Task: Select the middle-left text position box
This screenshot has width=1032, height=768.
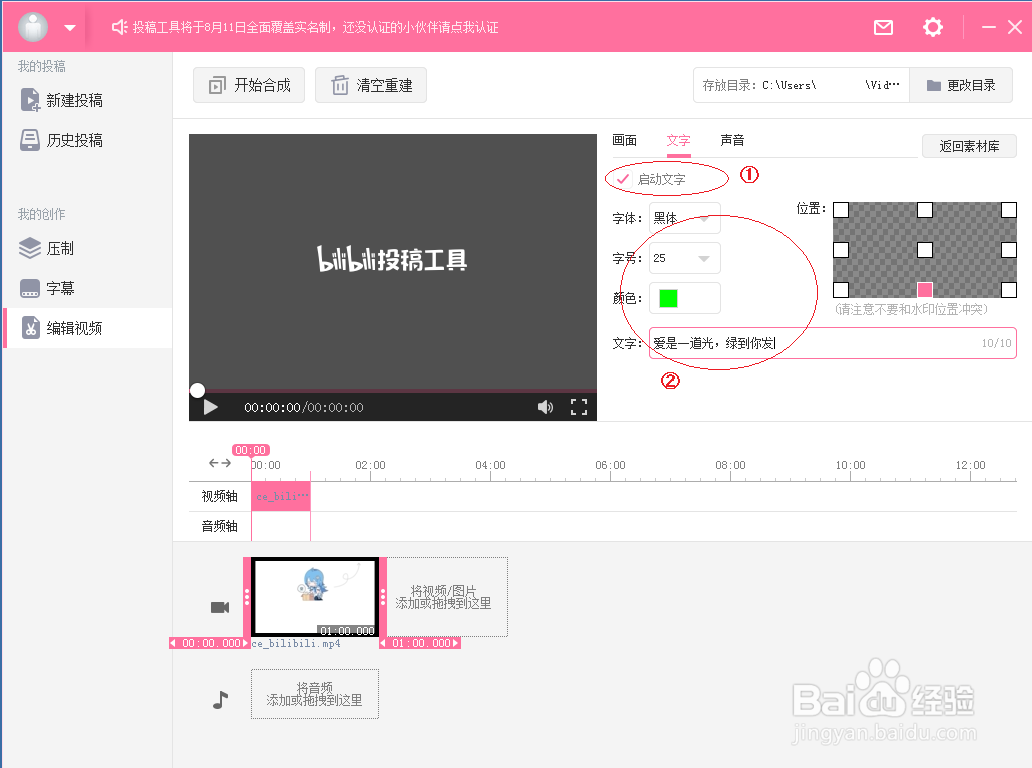Action: (x=841, y=250)
